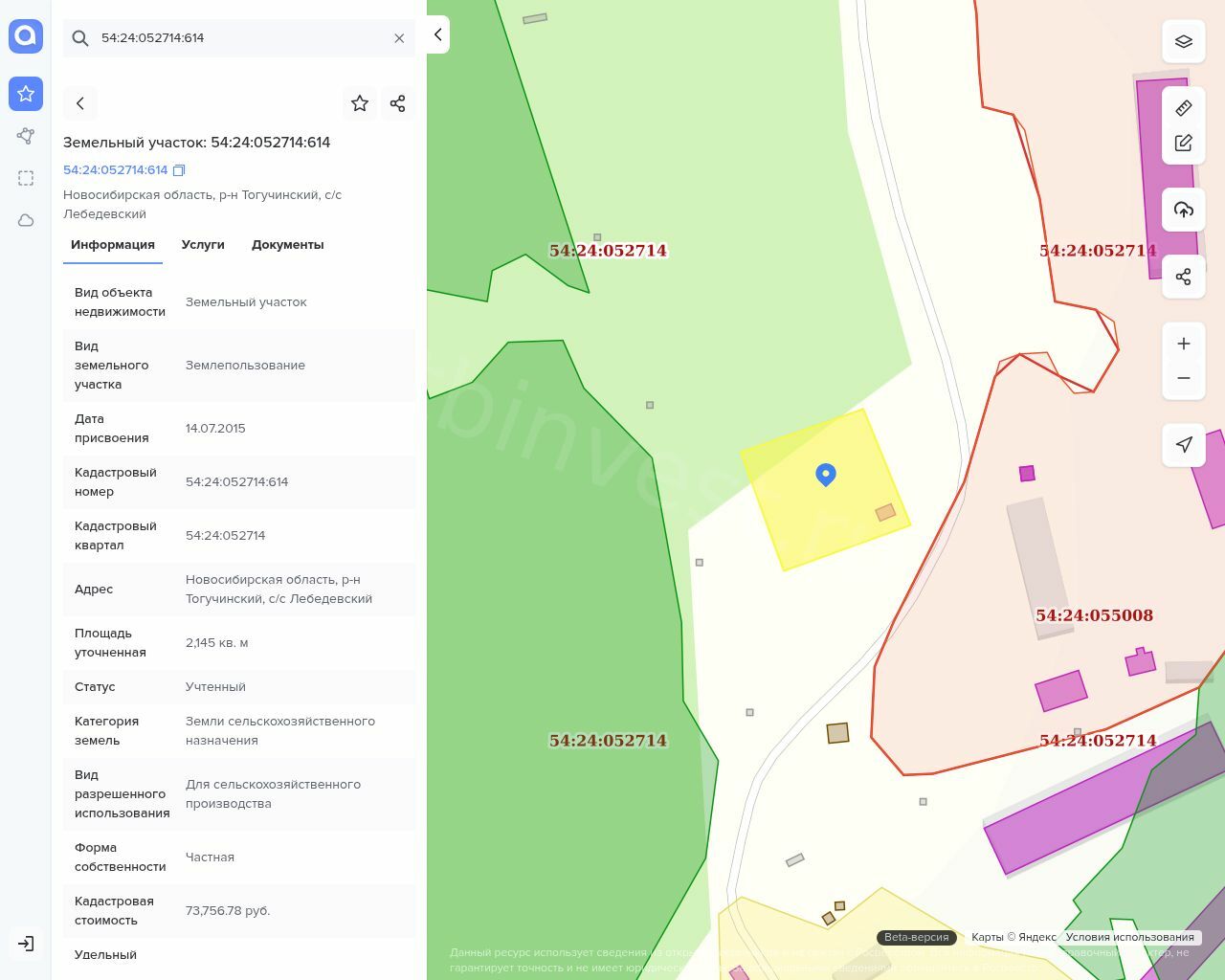Switch to the Услуги tab
The height and width of the screenshot is (980, 1225).
tap(203, 245)
